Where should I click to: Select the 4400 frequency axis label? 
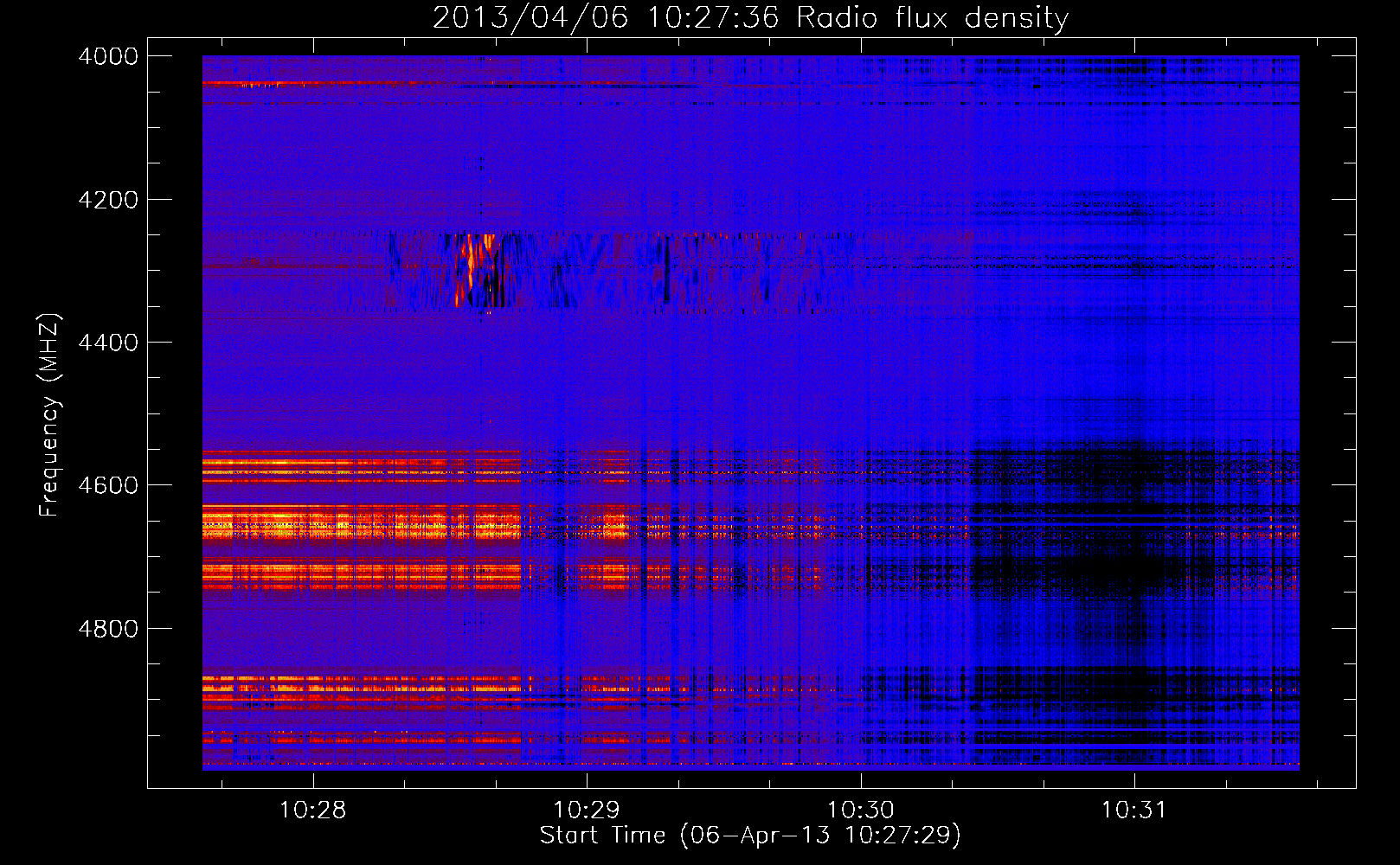click(x=108, y=343)
